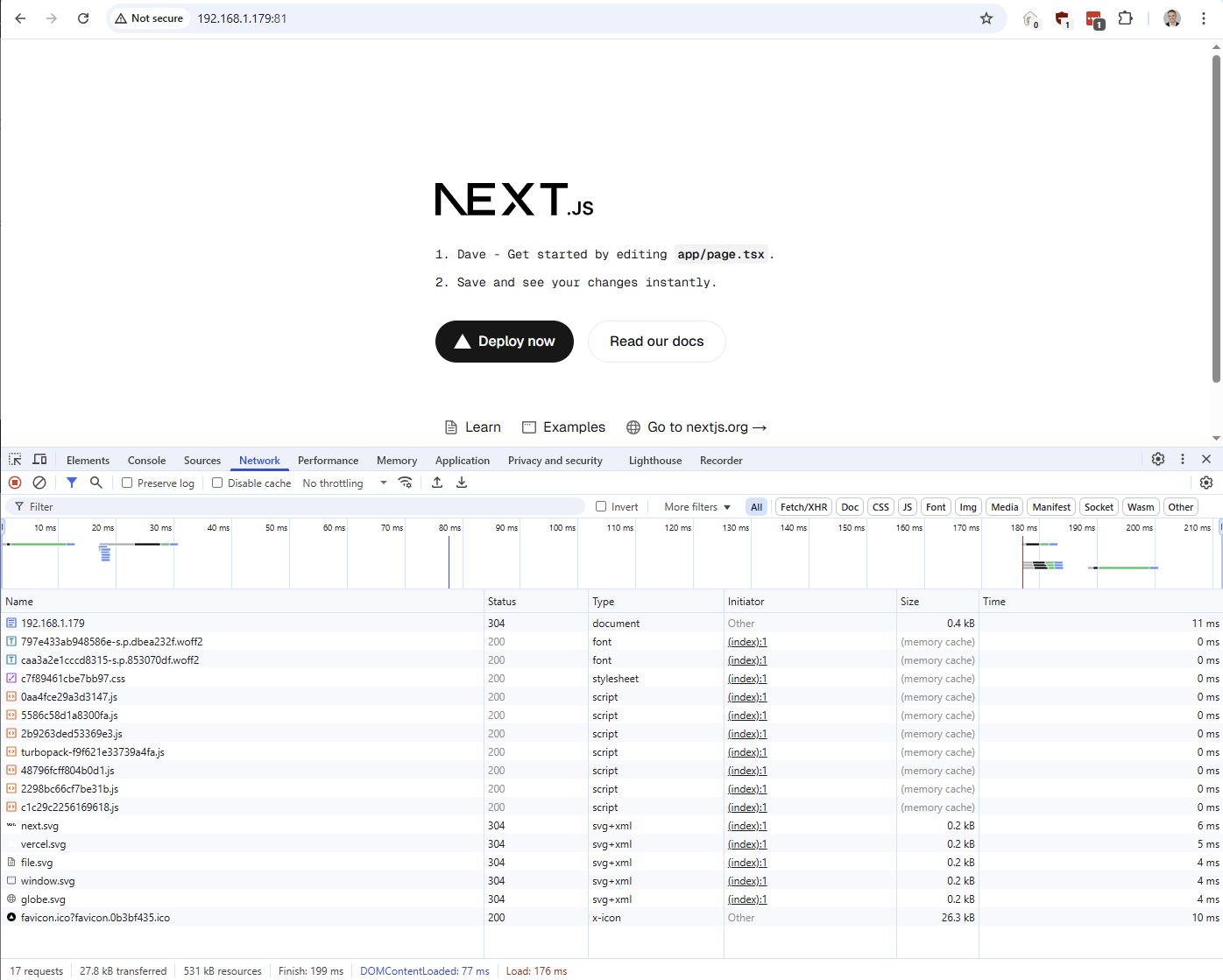Screen dimensions: 1223x980
Task: Tick the Invert filter checkbox
Action: [x=601, y=507]
